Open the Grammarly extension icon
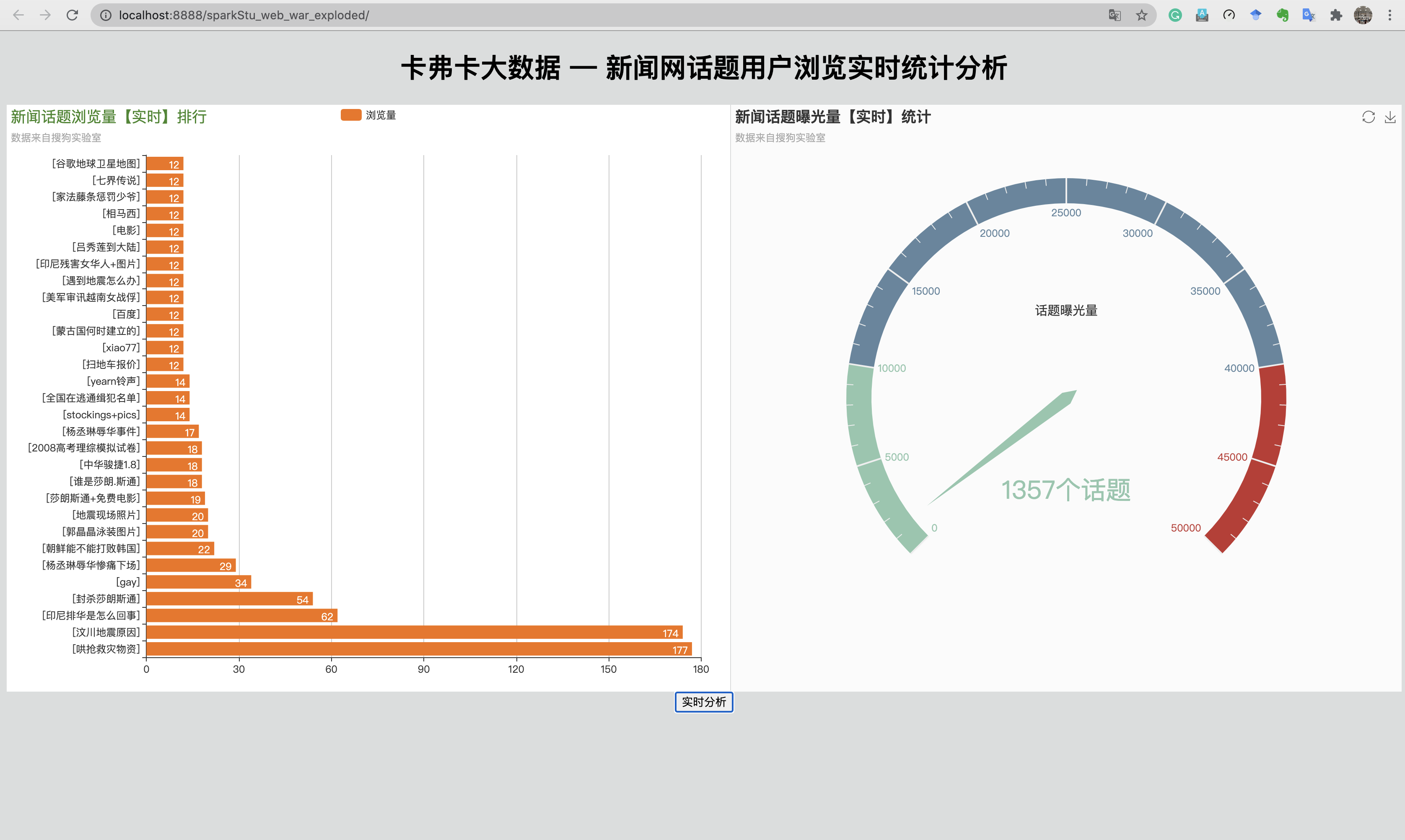The width and height of the screenshot is (1405, 840). pyautogui.click(x=1175, y=15)
